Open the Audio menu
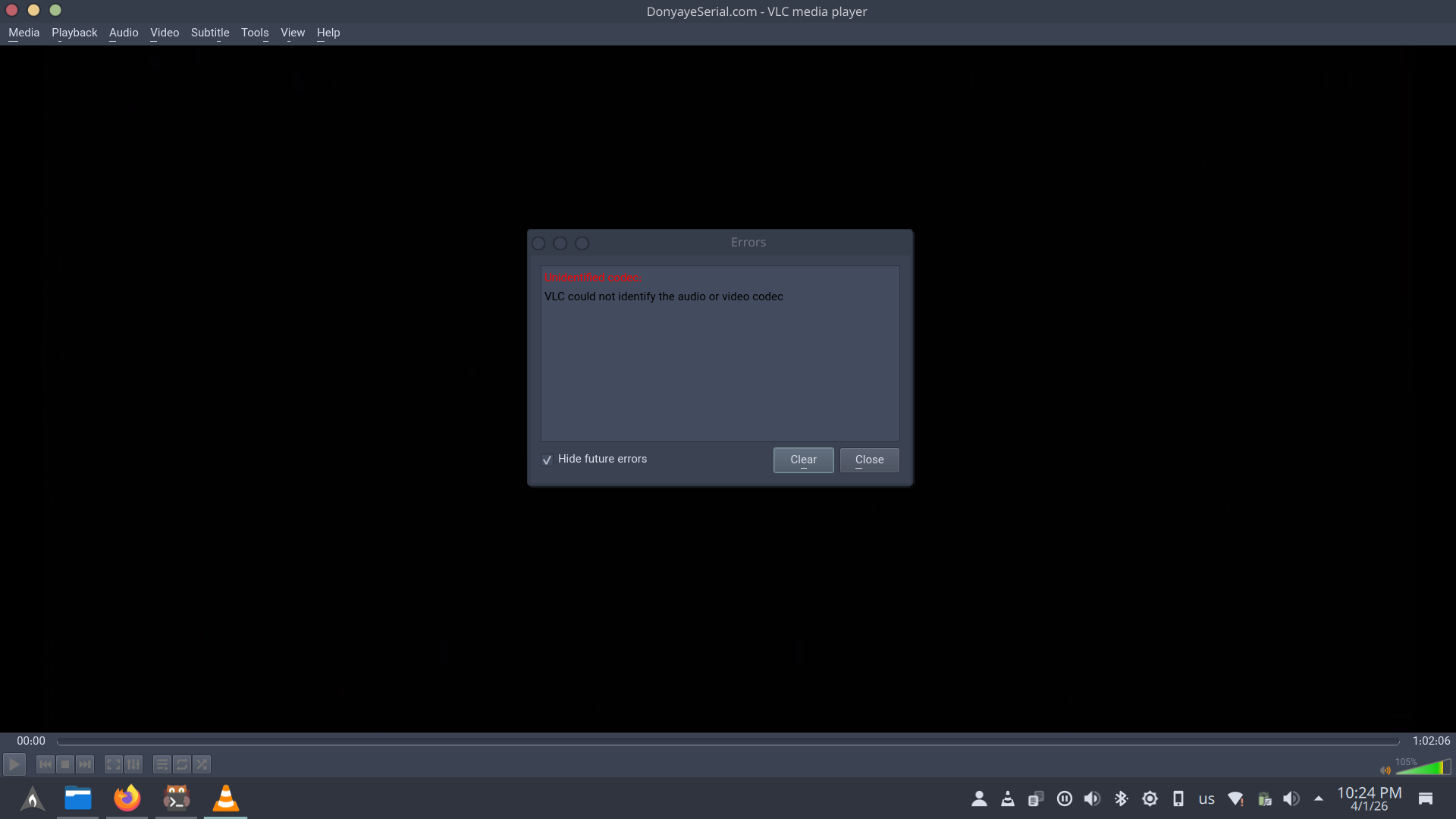This screenshot has width=1456, height=819. coord(124,33)
